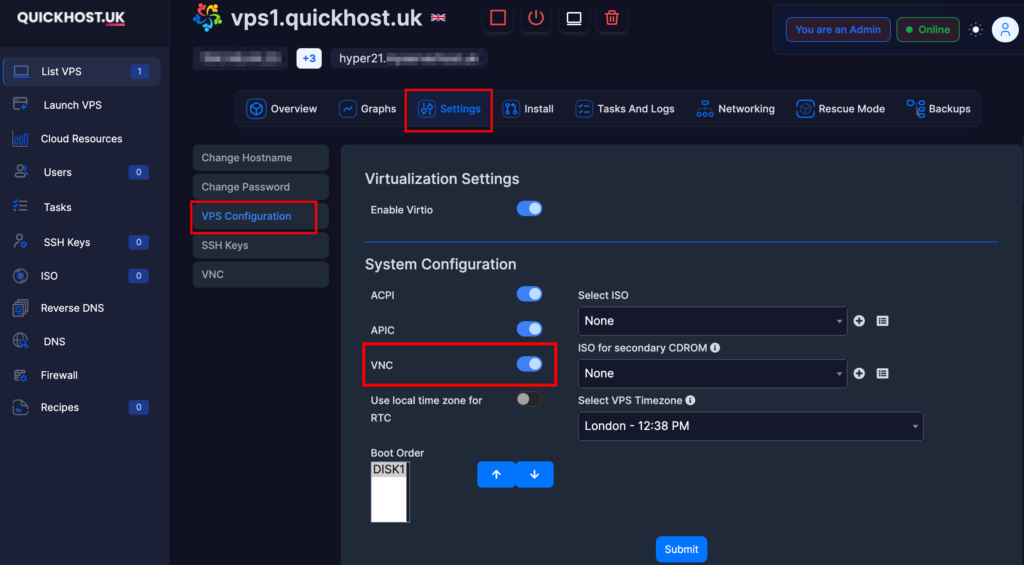Click the vps1.quickhost.uk title

click(x=327, y=18)
